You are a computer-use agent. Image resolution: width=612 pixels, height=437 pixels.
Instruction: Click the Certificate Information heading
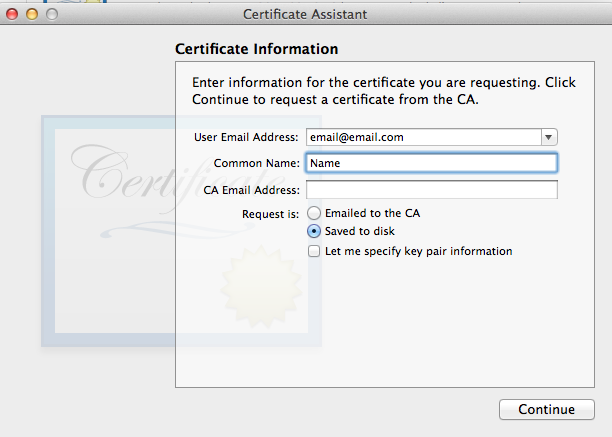256,49
